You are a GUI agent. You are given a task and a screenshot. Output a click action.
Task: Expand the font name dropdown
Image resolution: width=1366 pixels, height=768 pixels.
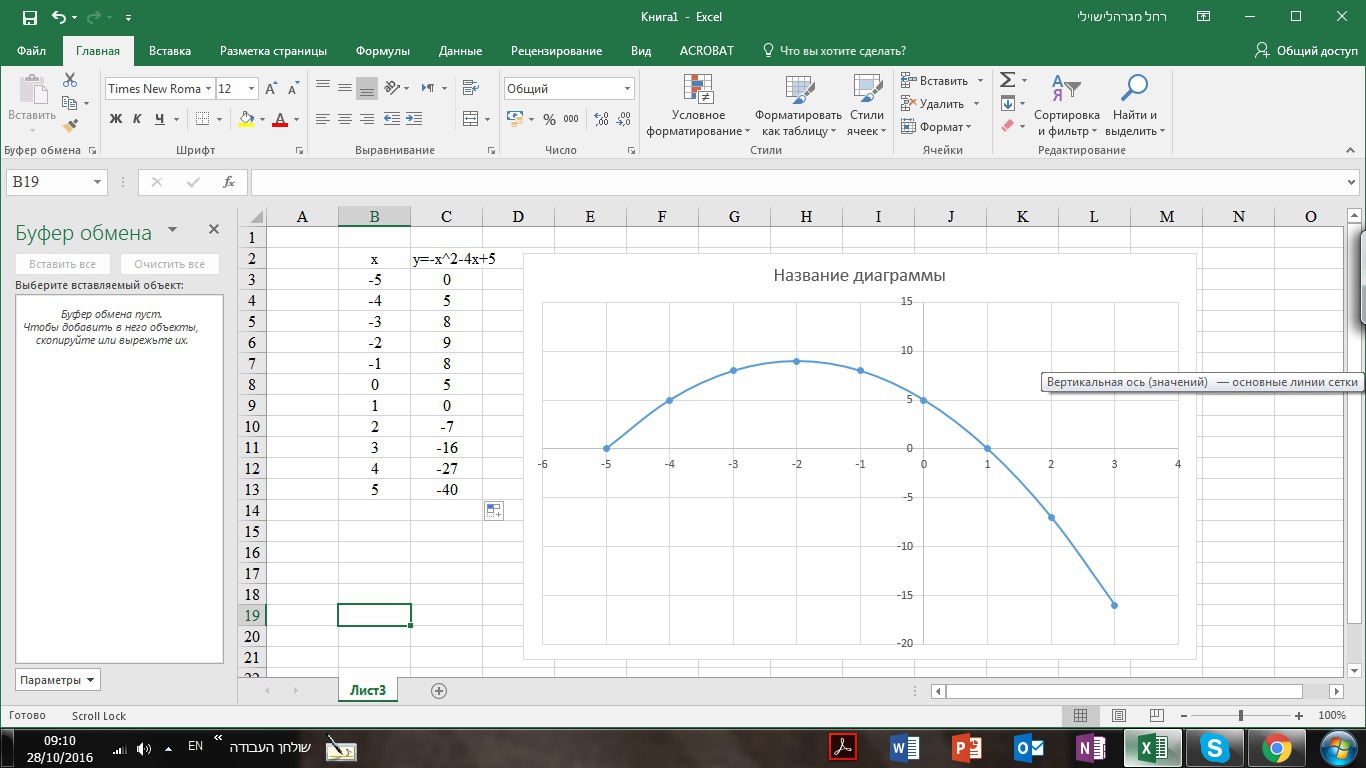(208, 89)
